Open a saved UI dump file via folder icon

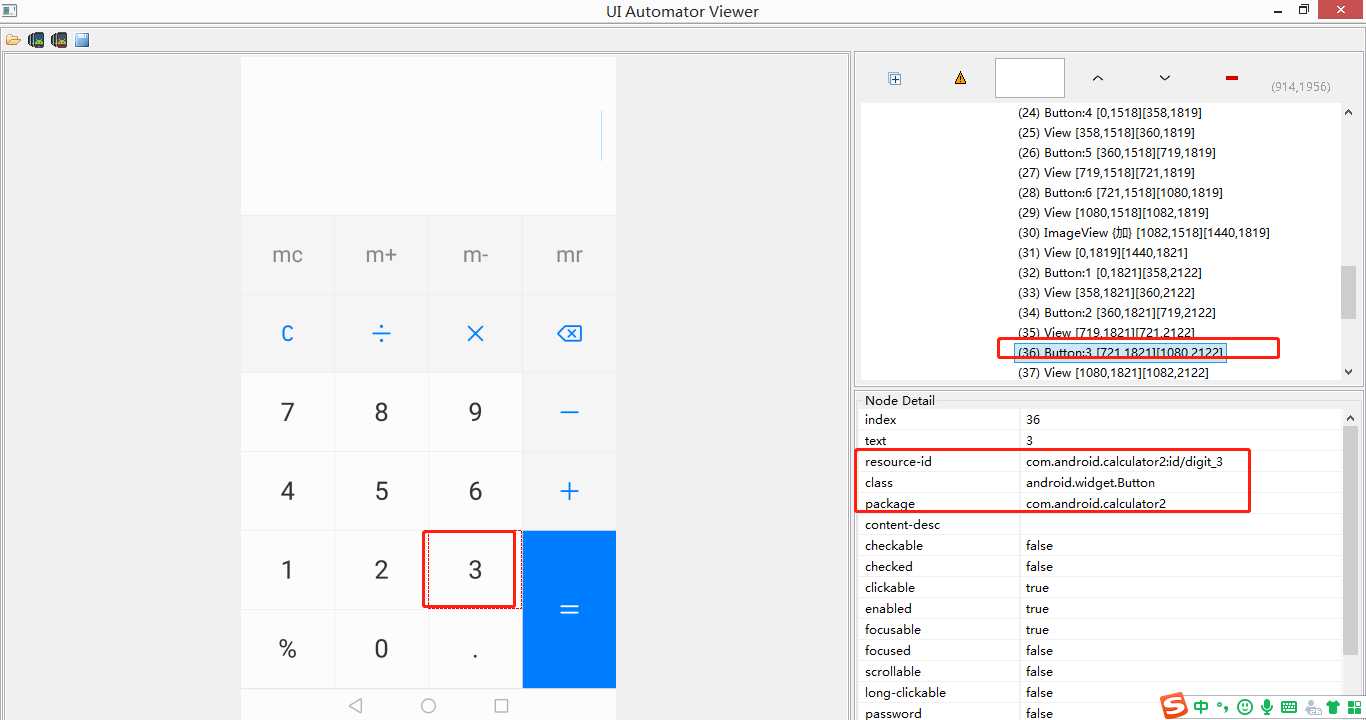[13, 40]
